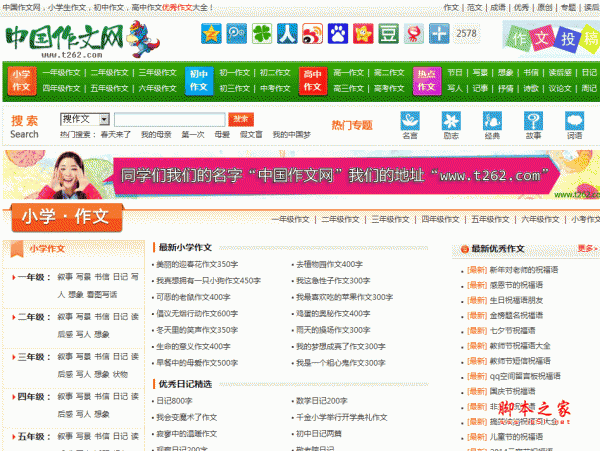Click the red jellyfish share icon
Image resolution: width=600 pixels, height=451 pixels.
(x=414, y=34)
